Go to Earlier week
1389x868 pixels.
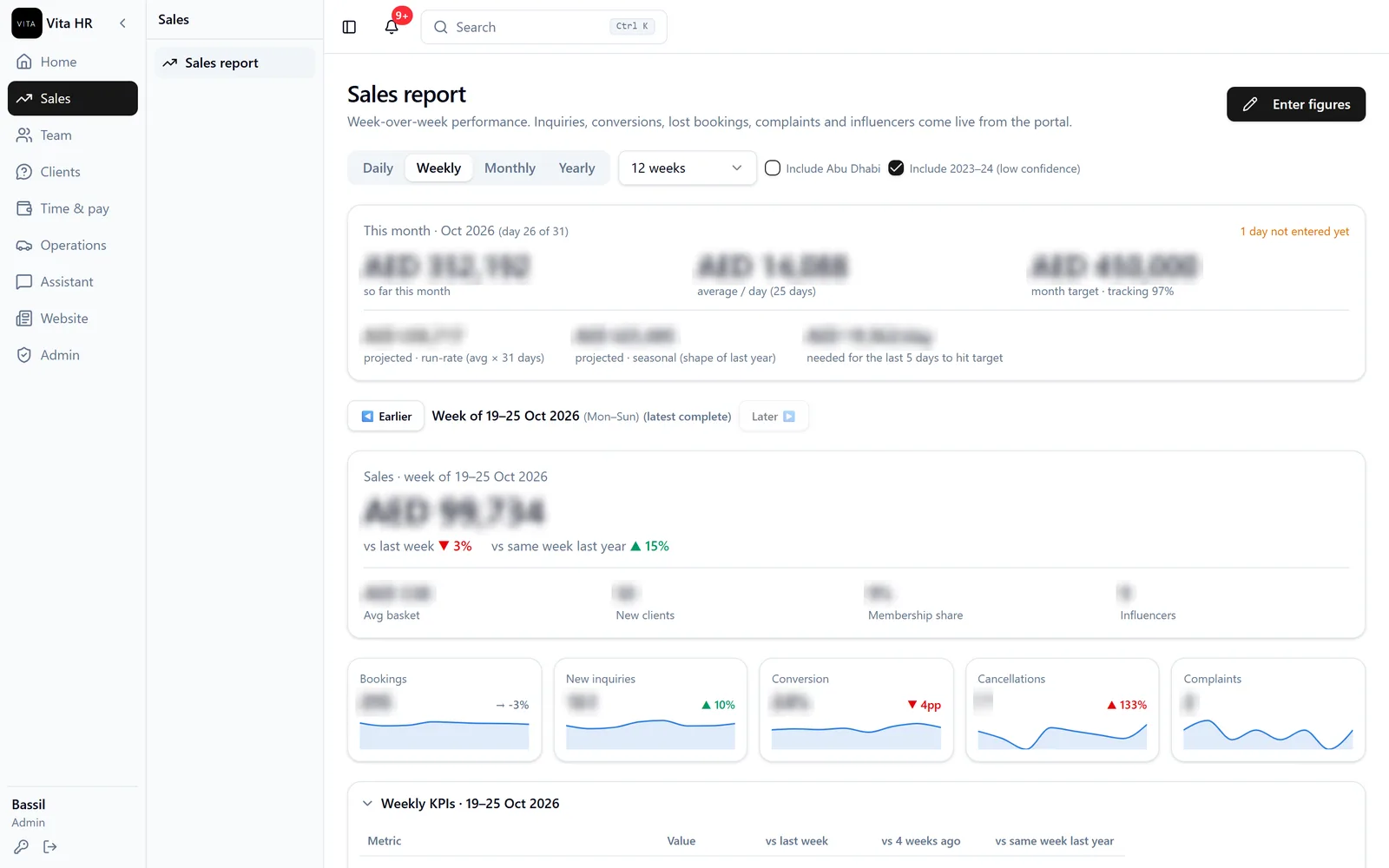[x=386, y=417]
